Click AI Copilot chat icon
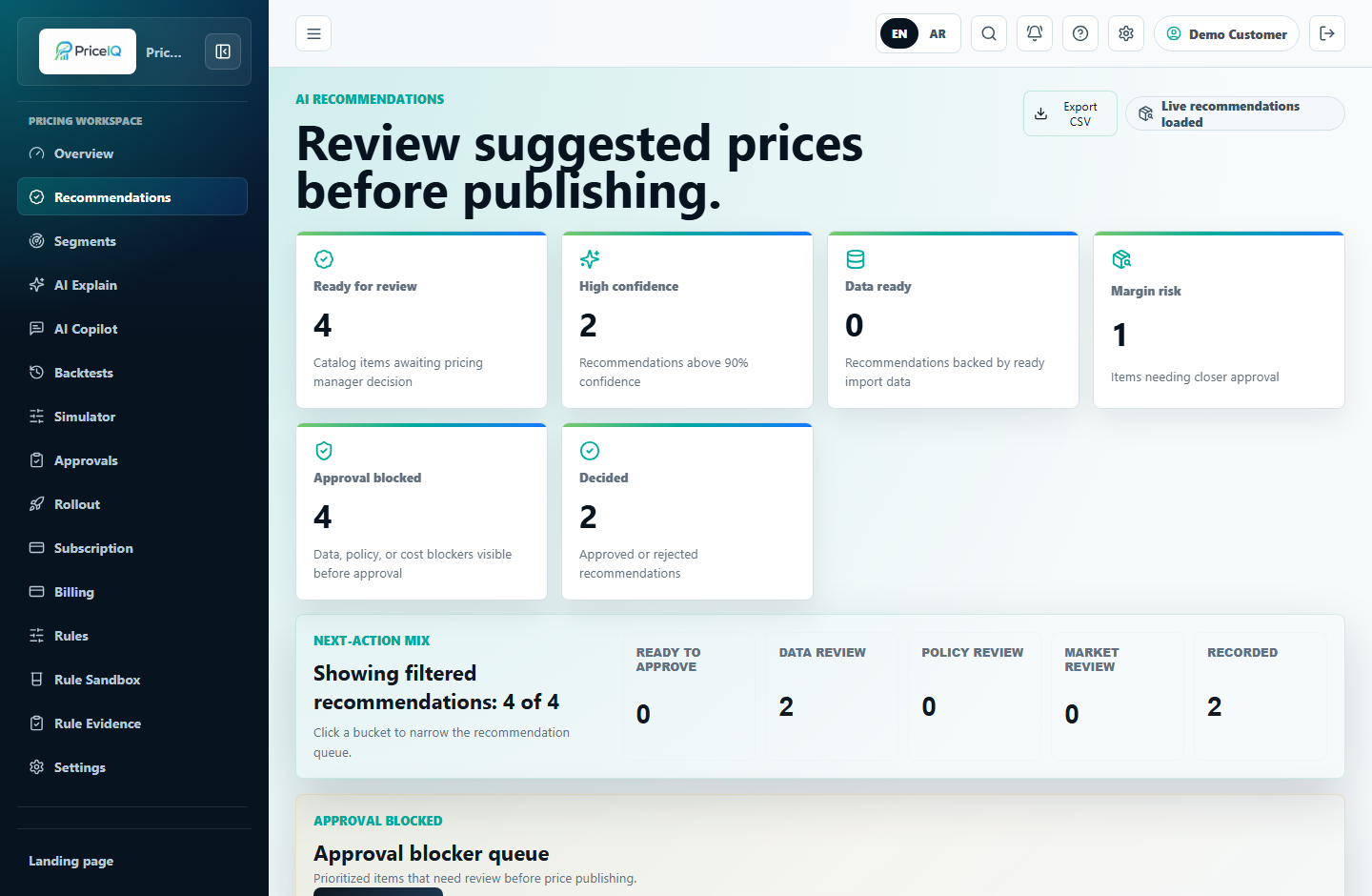This screenshot has width=1372, height=896. [x=37, y=329]
